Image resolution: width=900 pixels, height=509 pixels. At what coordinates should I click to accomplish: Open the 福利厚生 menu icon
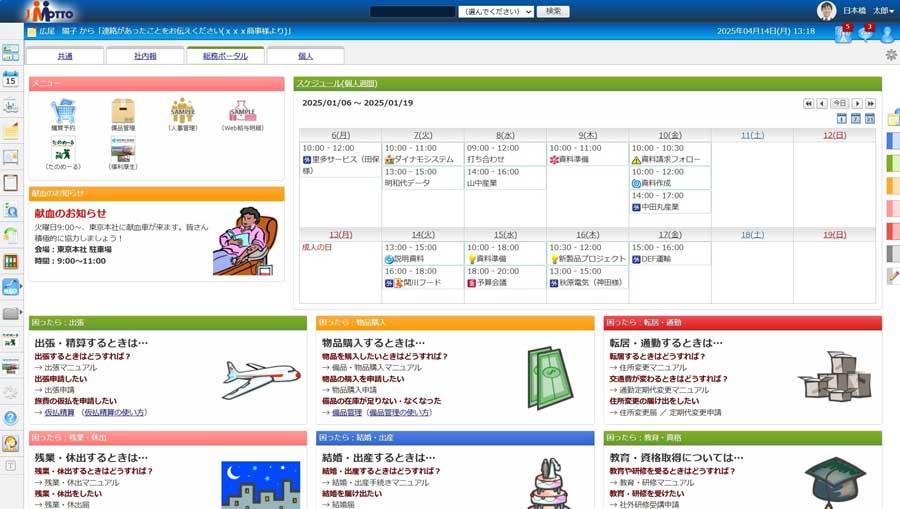click(122, 152)
